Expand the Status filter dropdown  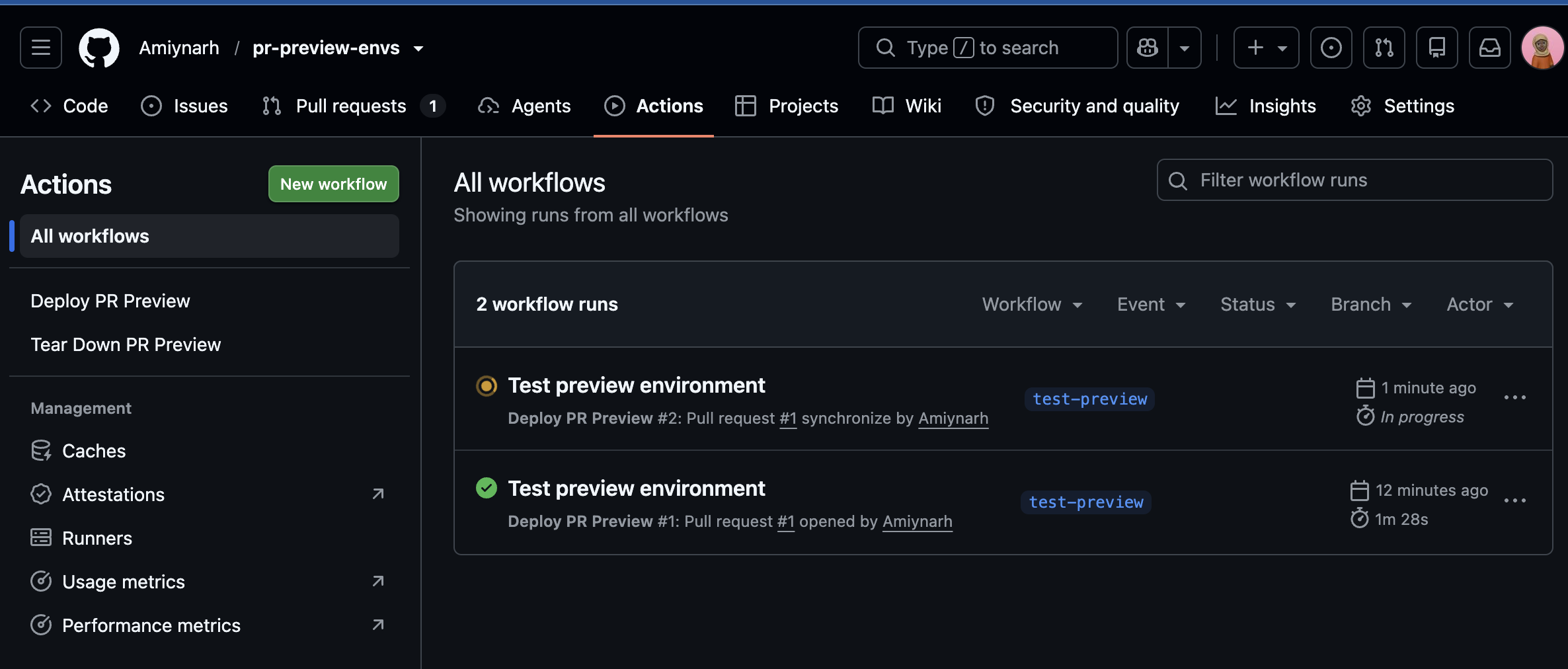pyautogui.click(x=1258, y=304)
